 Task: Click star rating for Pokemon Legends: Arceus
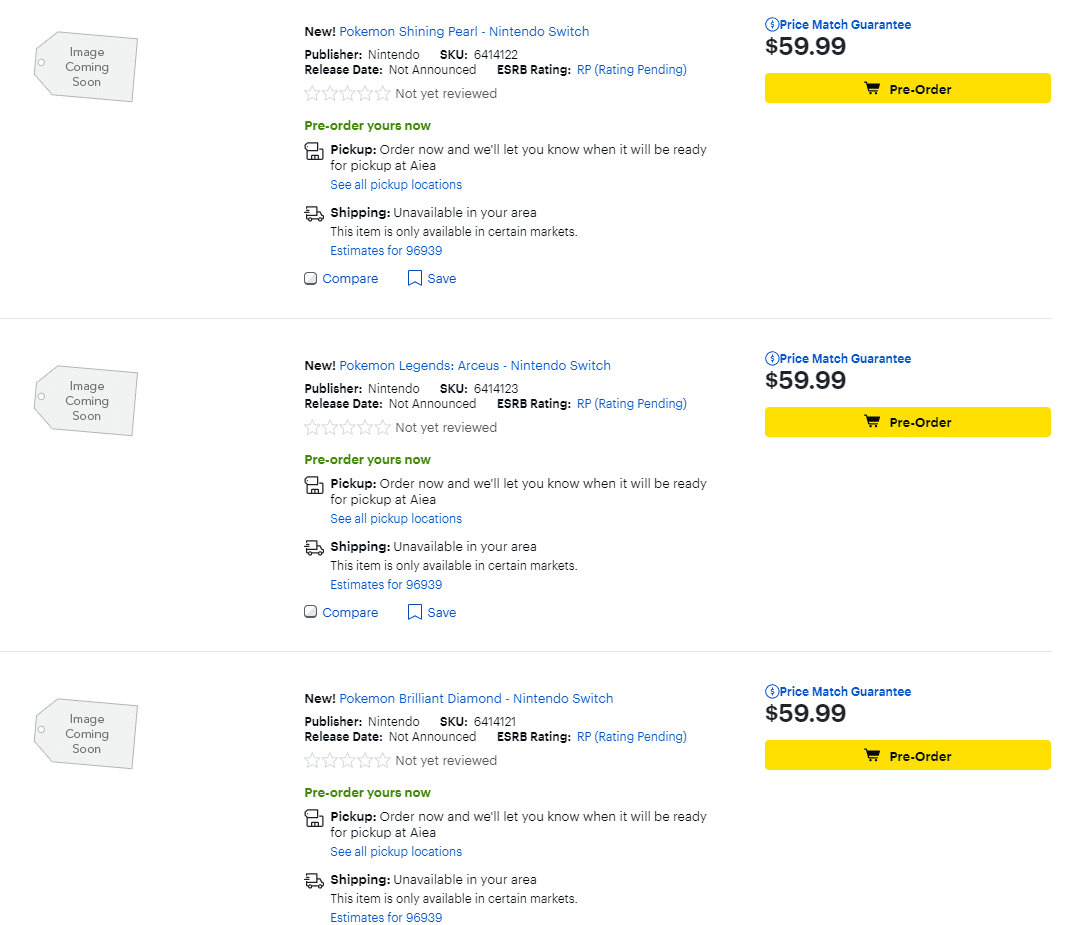point(347,428)
